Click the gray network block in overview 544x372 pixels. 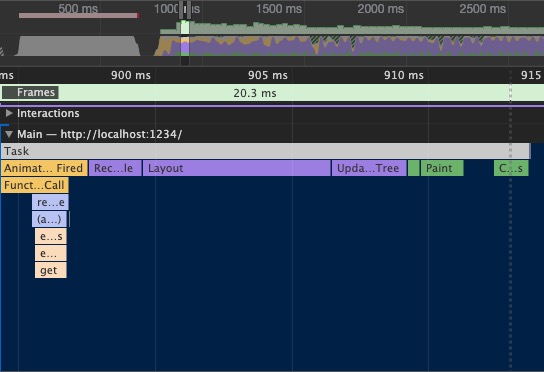click(78, 46)
